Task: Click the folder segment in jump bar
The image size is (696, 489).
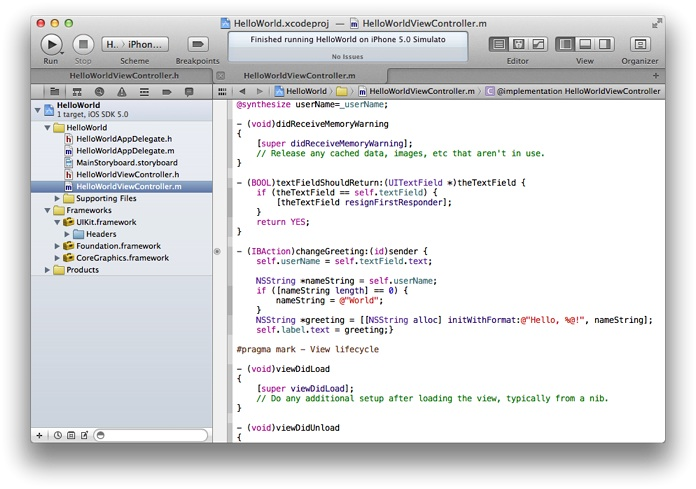Action: pos(341,91)
